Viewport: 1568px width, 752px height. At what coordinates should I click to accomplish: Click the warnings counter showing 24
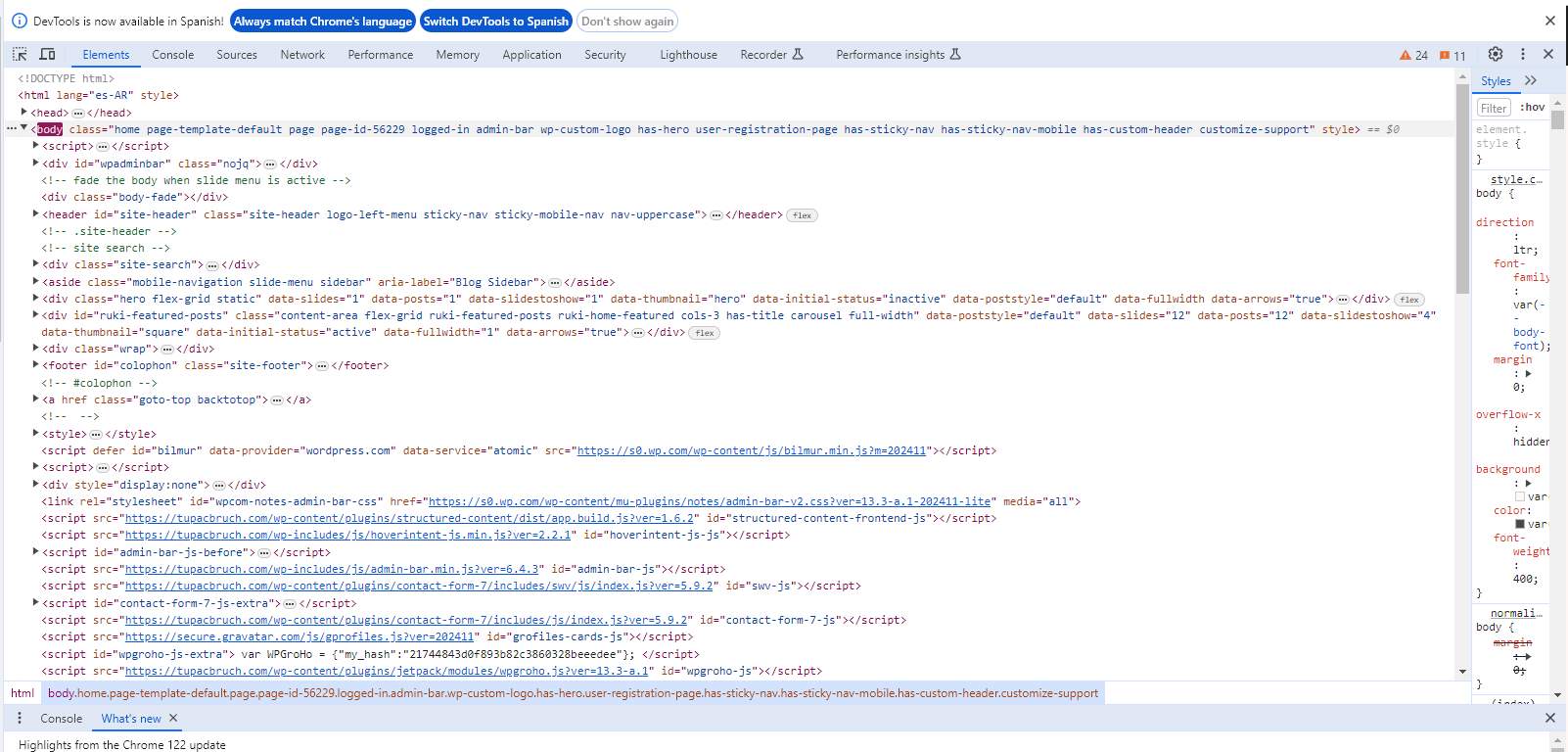pyautogui.click(x=1413, y=56)
